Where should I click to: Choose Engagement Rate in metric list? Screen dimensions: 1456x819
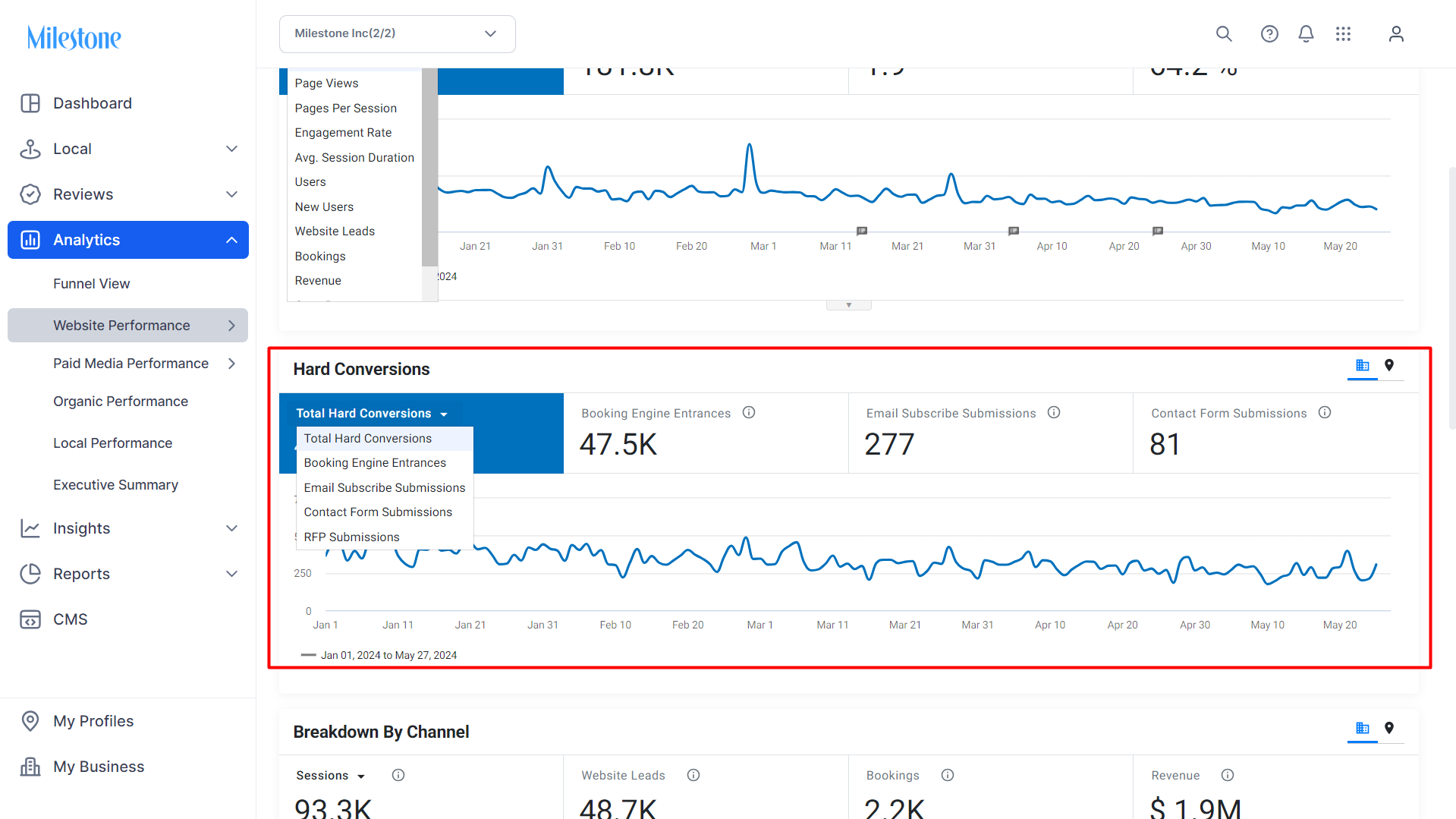pos(354,133)
